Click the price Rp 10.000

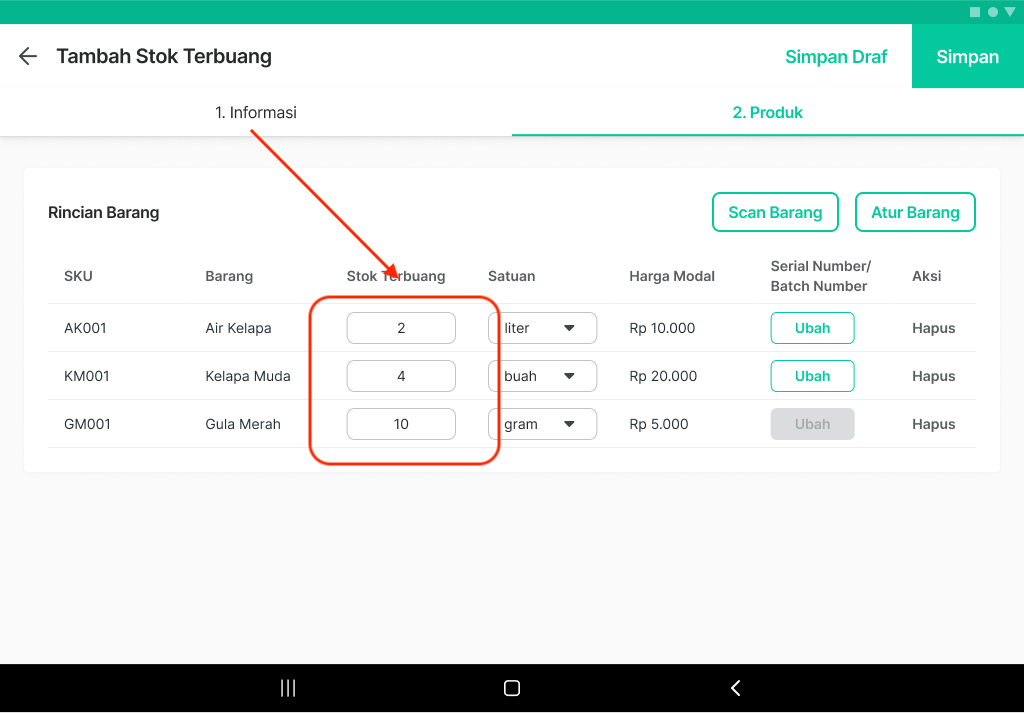tap(662, 328)
